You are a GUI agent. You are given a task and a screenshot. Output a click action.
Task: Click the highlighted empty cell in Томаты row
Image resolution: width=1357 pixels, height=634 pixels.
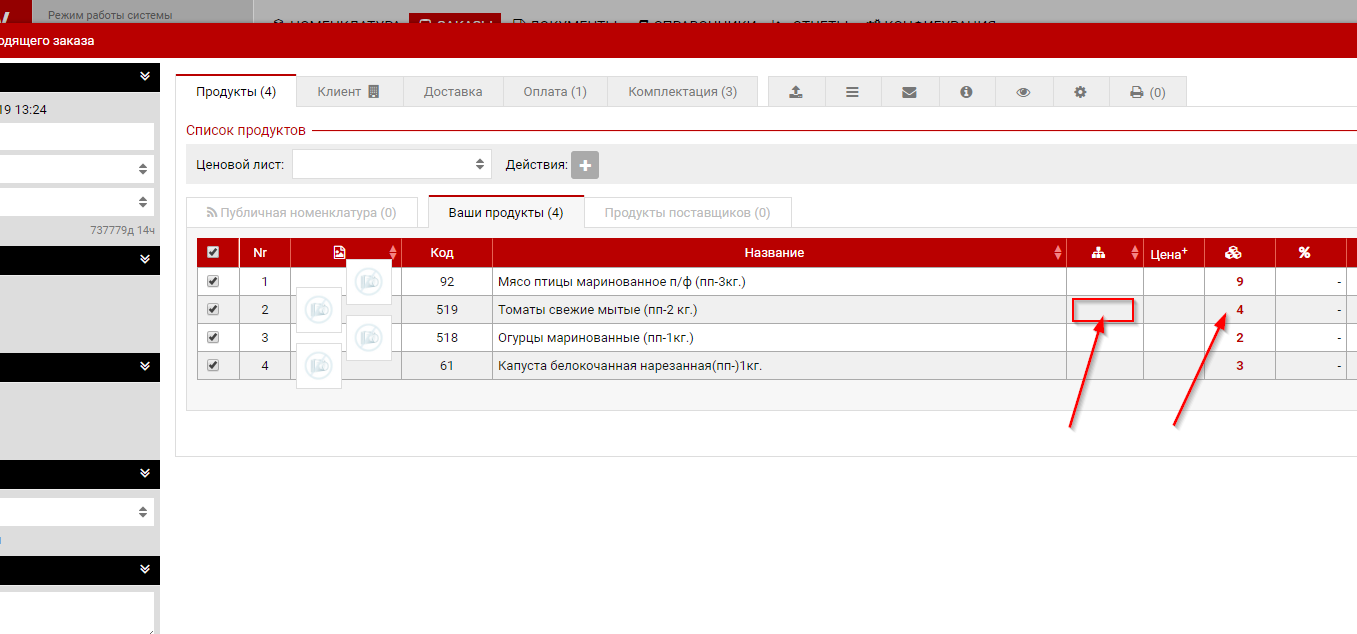[x=1102, y=310]
